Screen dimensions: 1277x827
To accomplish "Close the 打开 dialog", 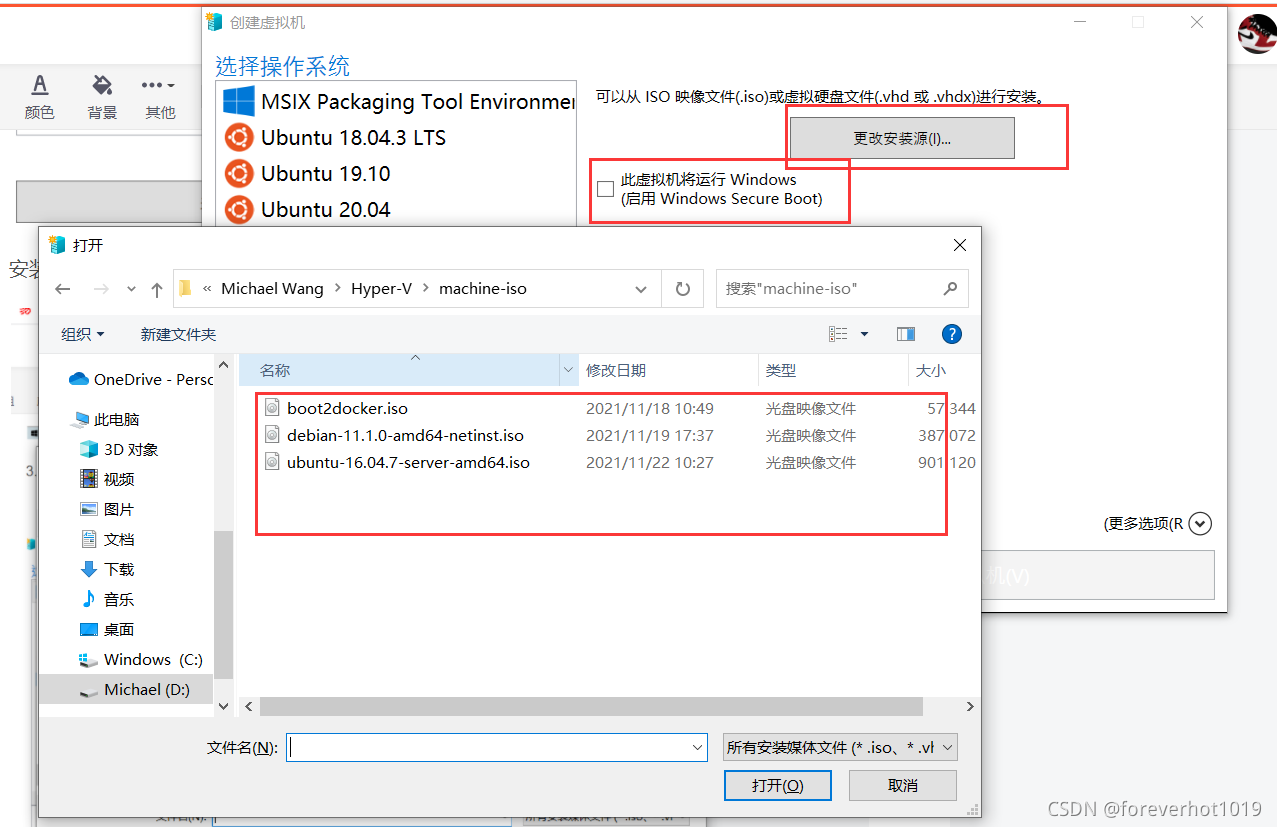I will point(959,245).
